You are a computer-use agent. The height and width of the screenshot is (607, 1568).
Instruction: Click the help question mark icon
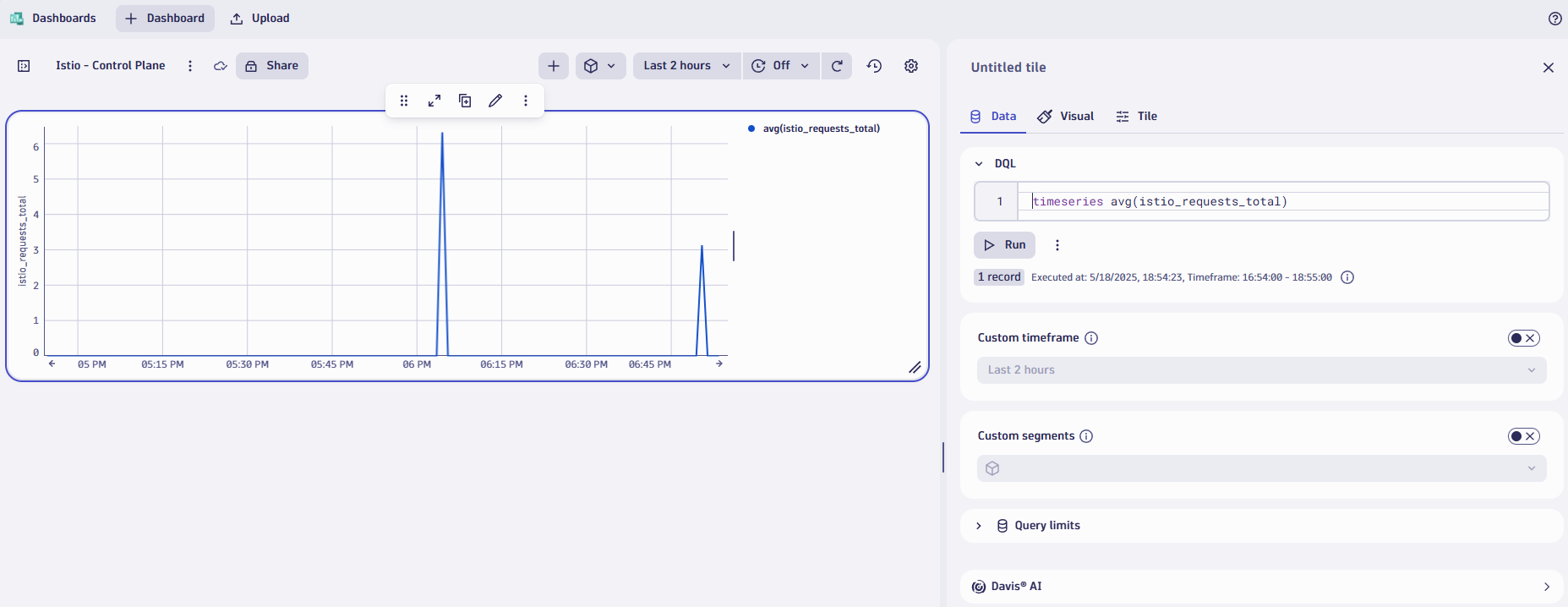click(1554, 19)
